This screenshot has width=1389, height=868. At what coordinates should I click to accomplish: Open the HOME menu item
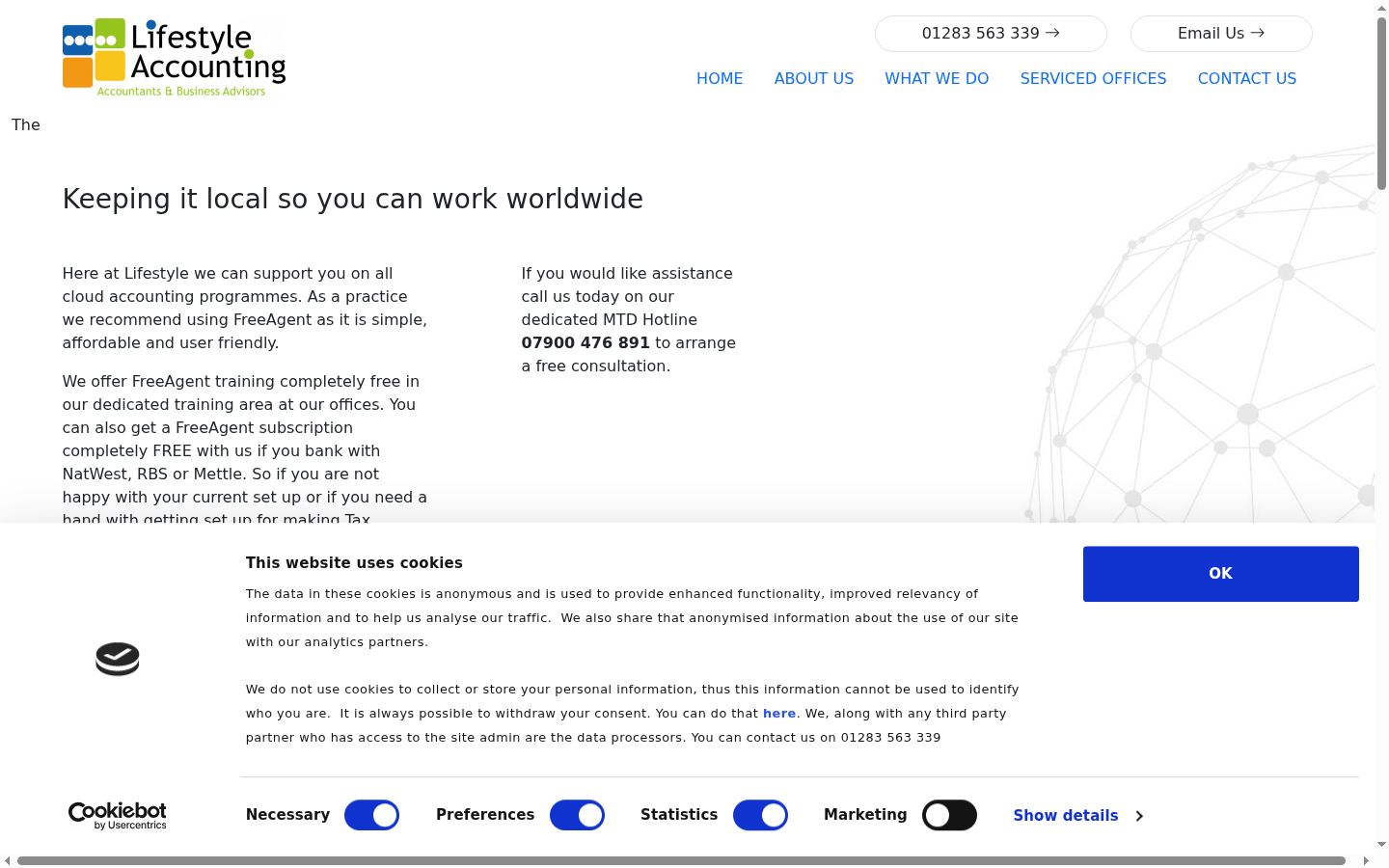(720, 79)
